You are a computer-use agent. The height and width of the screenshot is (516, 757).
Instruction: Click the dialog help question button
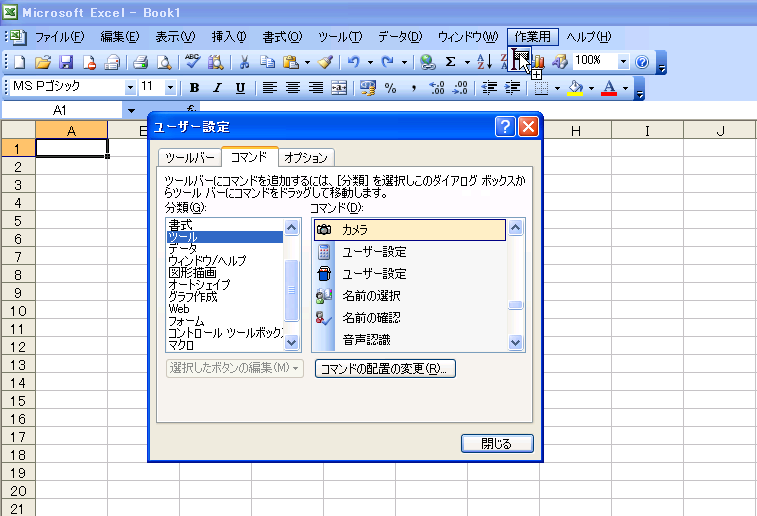tap(505, 127)
